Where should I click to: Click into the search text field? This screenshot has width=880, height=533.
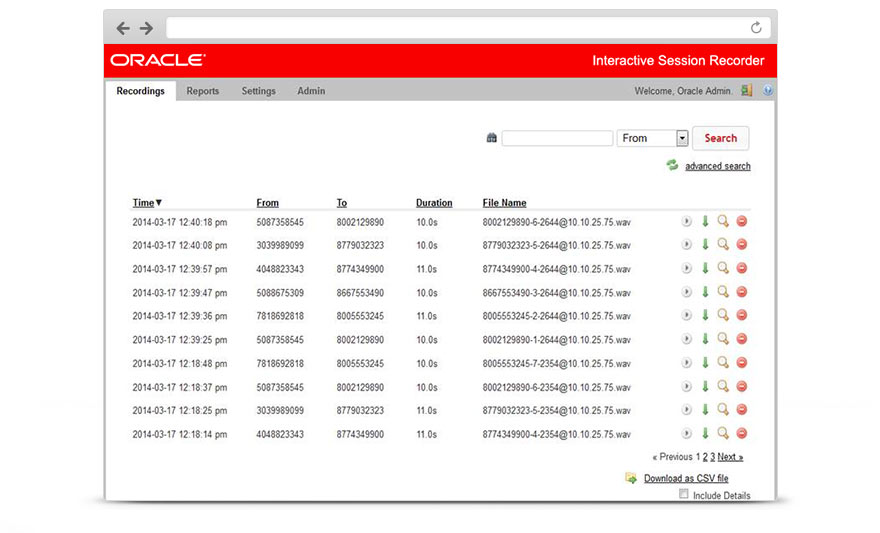click(x=557, y=138)
